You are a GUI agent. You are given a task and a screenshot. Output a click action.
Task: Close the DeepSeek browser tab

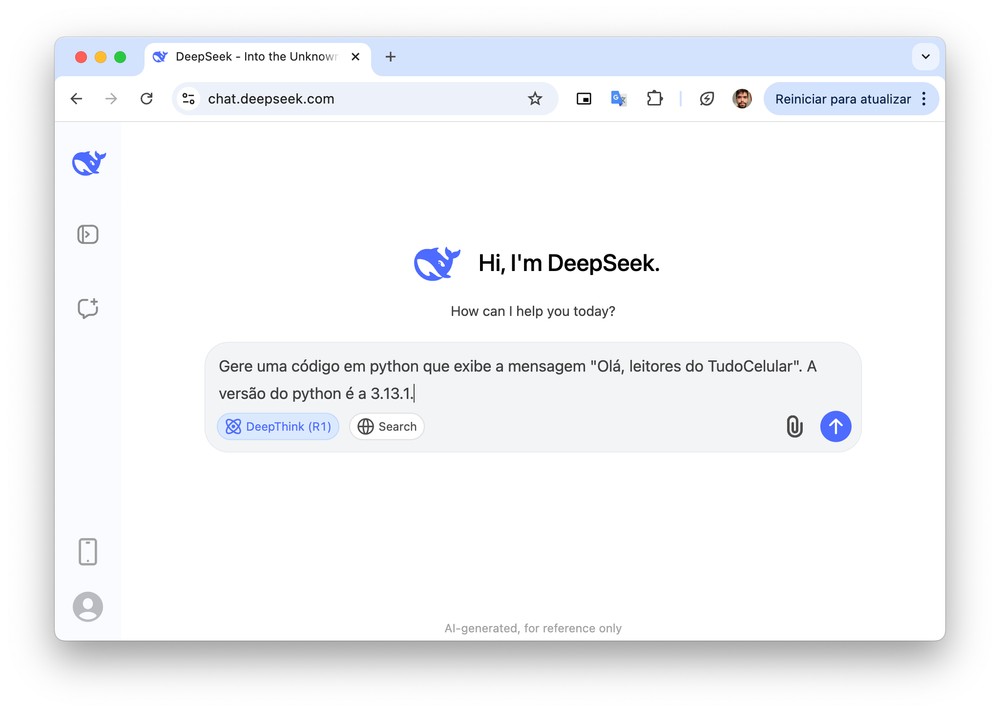pos(355,57)
